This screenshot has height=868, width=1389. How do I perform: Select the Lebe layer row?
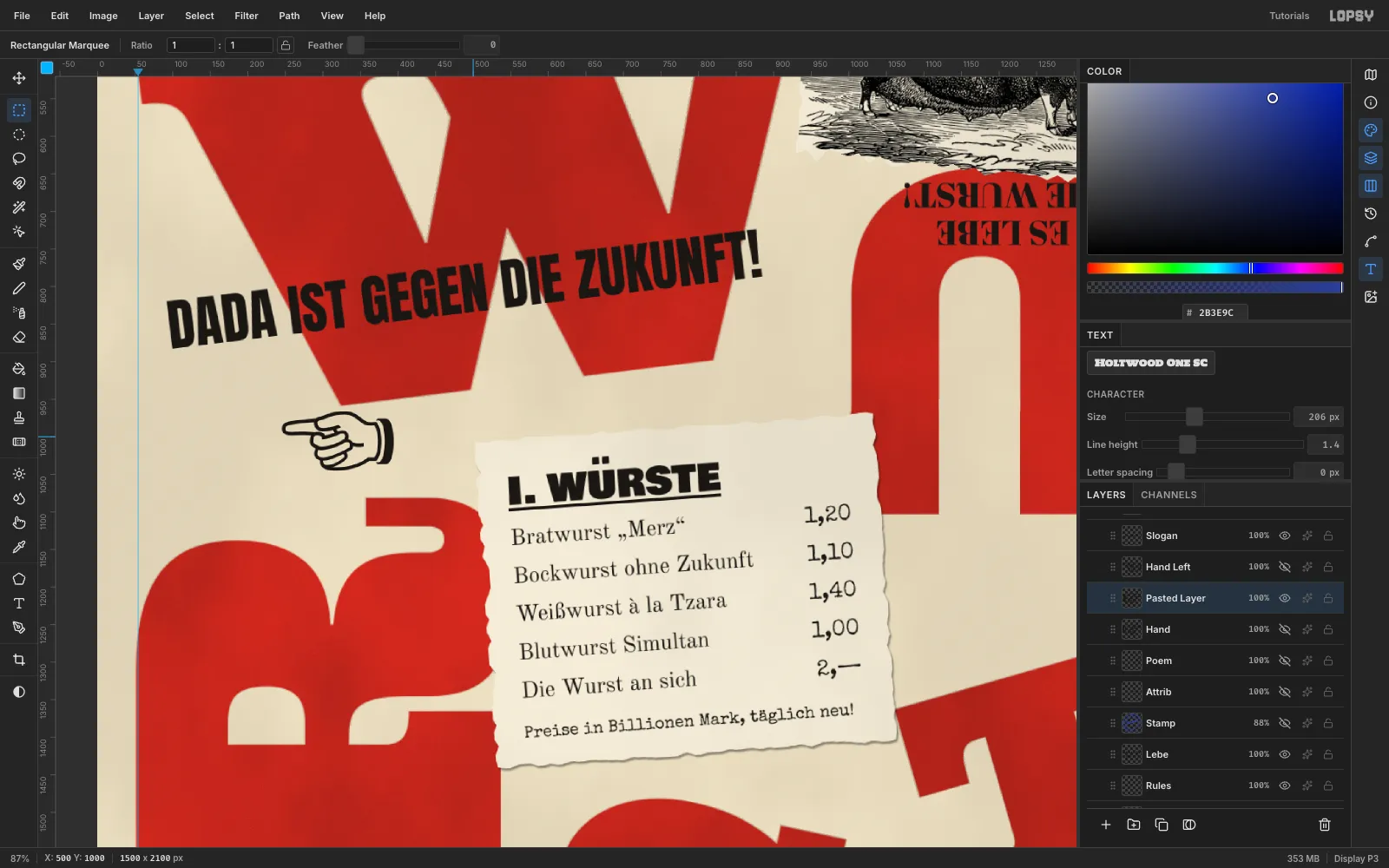coord(1215,754)
